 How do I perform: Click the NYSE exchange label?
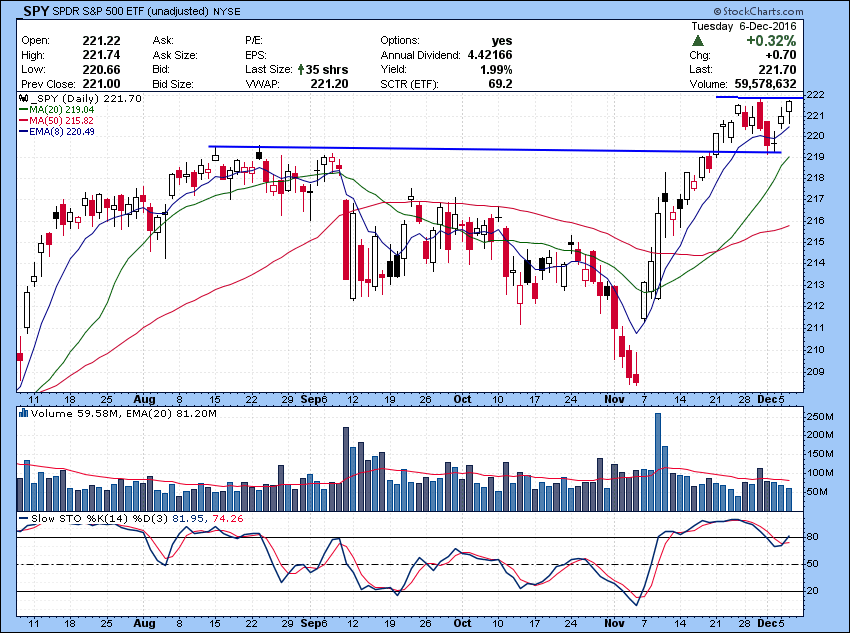pyautogui.click(x=227, y=11)
